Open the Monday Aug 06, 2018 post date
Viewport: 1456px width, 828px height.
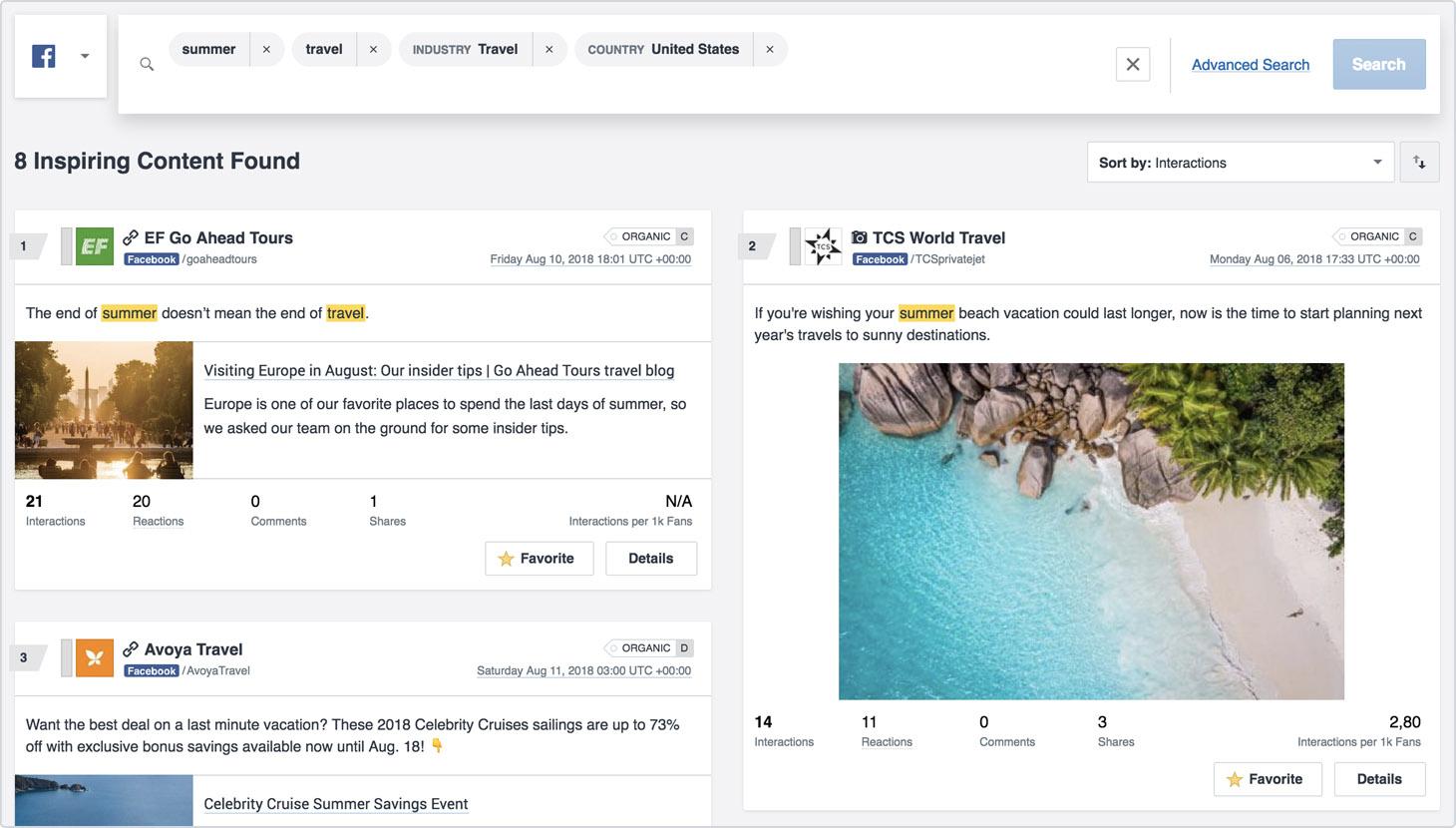coord(1314,259)
